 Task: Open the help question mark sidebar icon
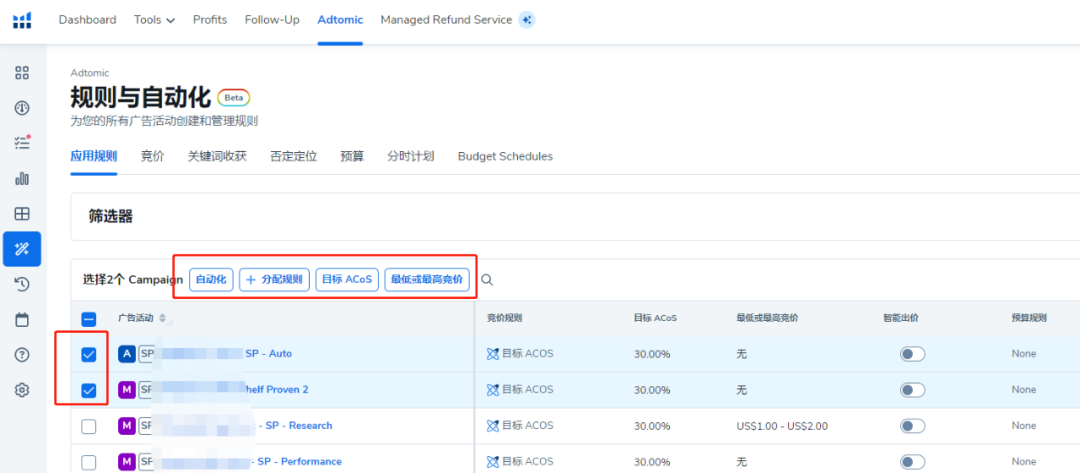point(22,355)
